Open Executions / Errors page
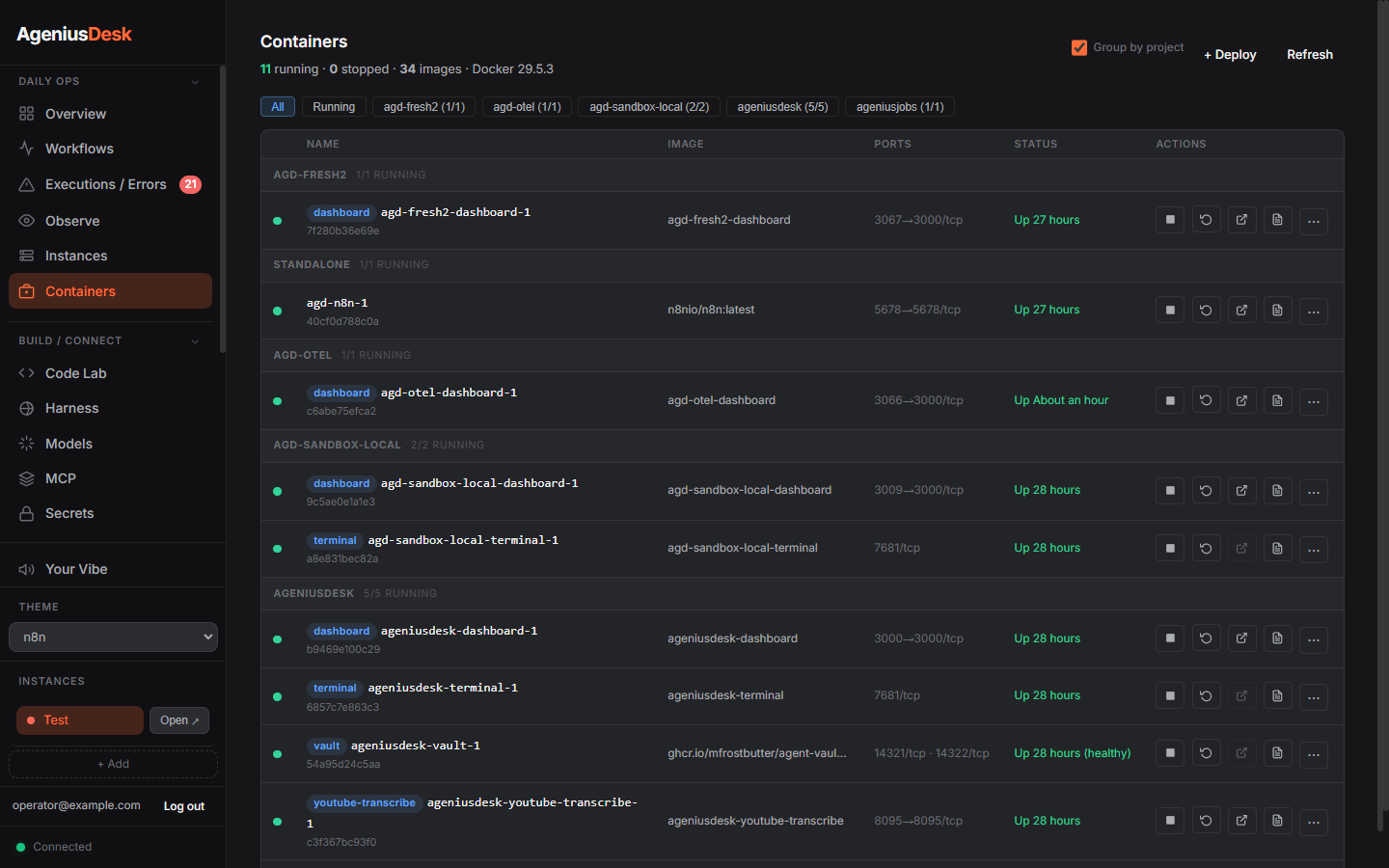Screen dimensions: 1389x868 [x=110, y=184]
